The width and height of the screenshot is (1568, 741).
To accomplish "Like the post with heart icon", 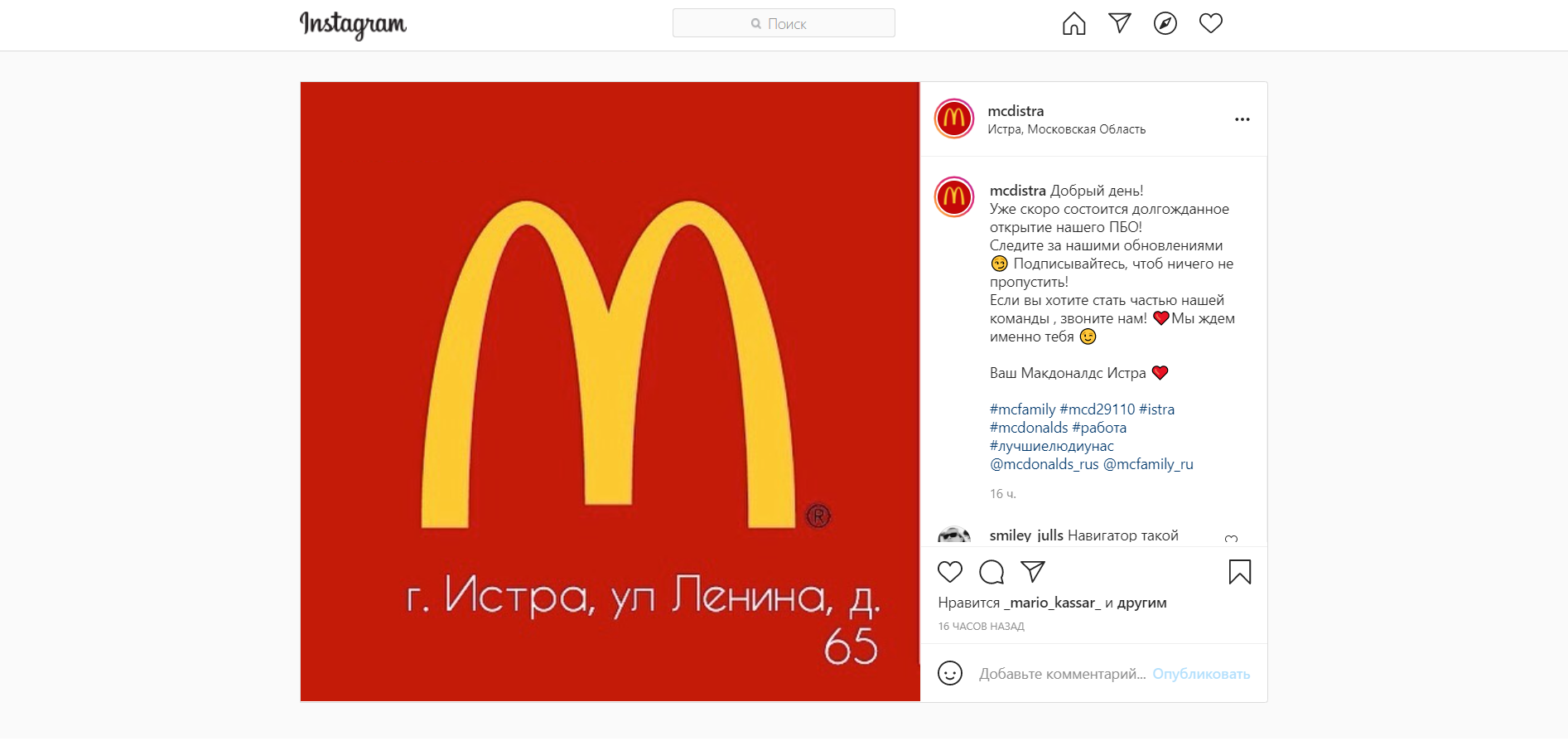I will 950,572.
